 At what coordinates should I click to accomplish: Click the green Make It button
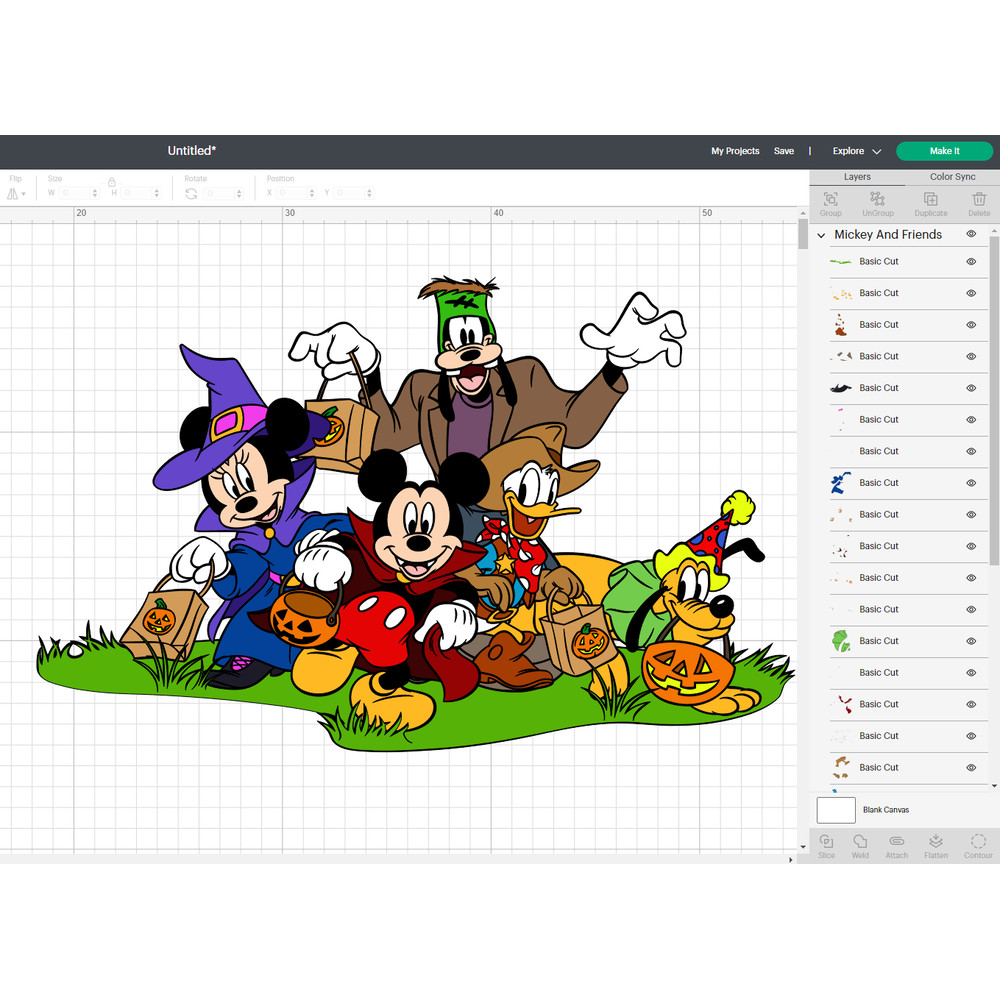click(943, 151)
